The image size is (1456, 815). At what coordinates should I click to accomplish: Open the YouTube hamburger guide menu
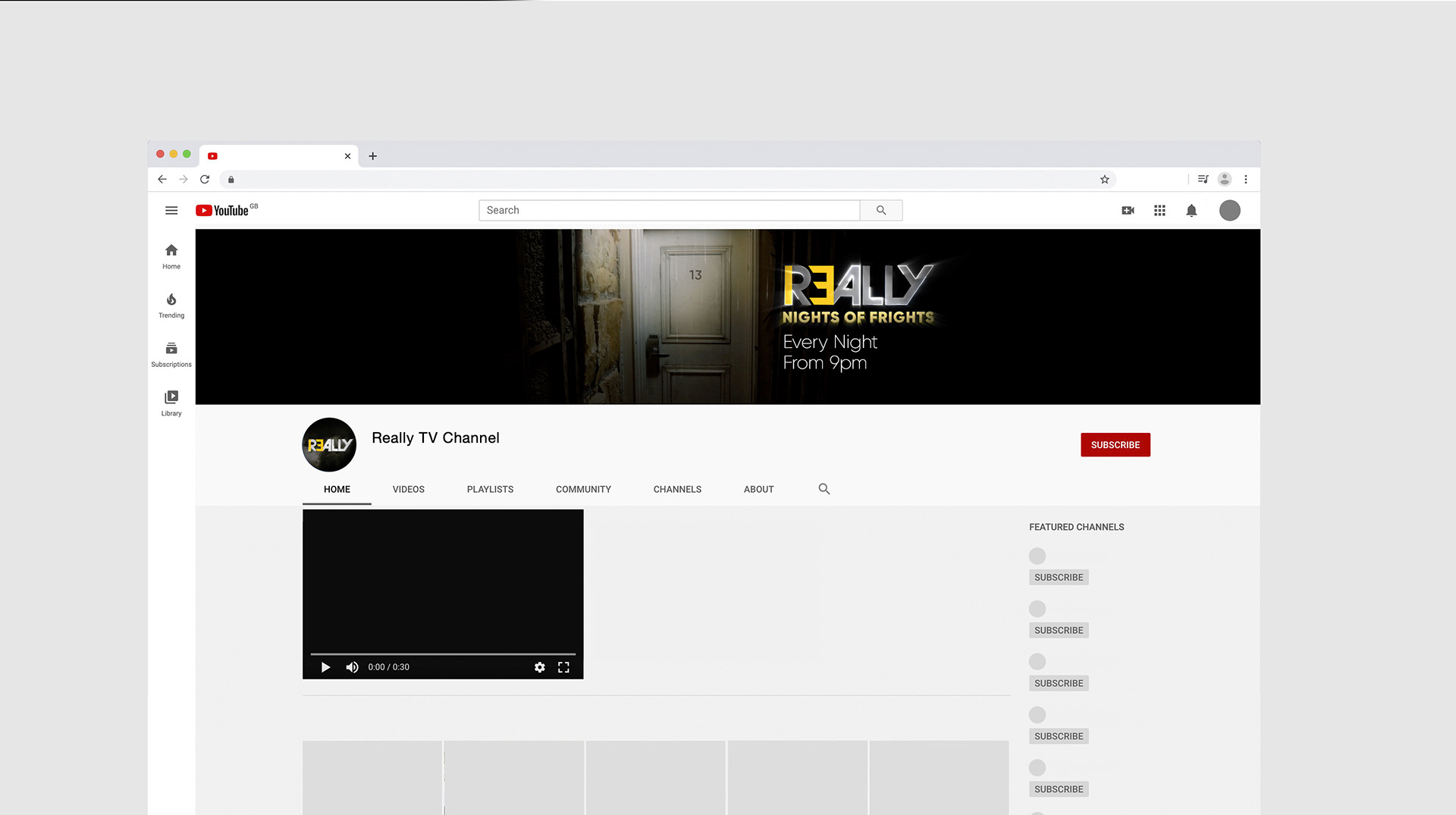[171, 211]
